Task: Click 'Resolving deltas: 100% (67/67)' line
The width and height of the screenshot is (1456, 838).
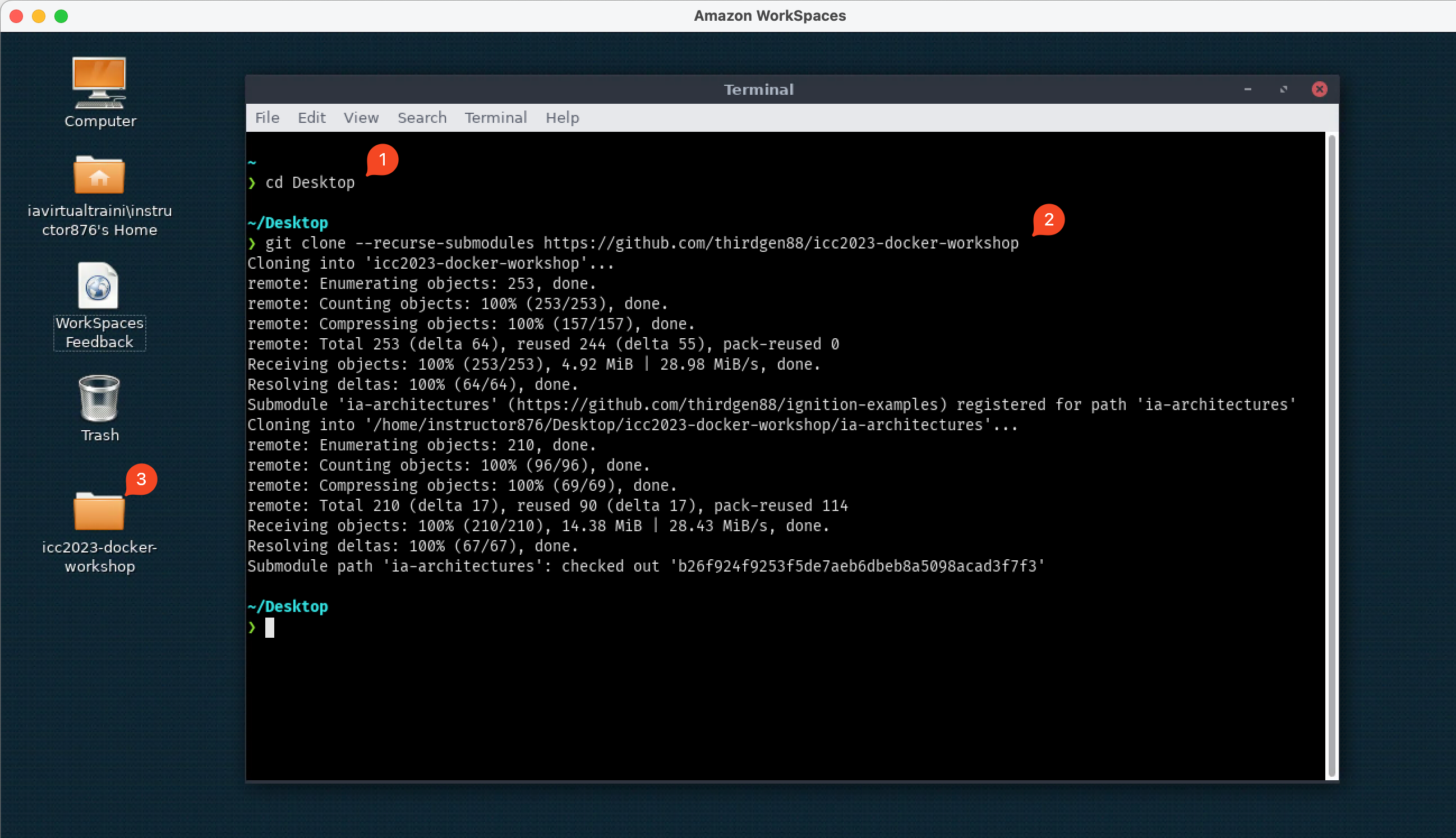Action: (413, 545)
